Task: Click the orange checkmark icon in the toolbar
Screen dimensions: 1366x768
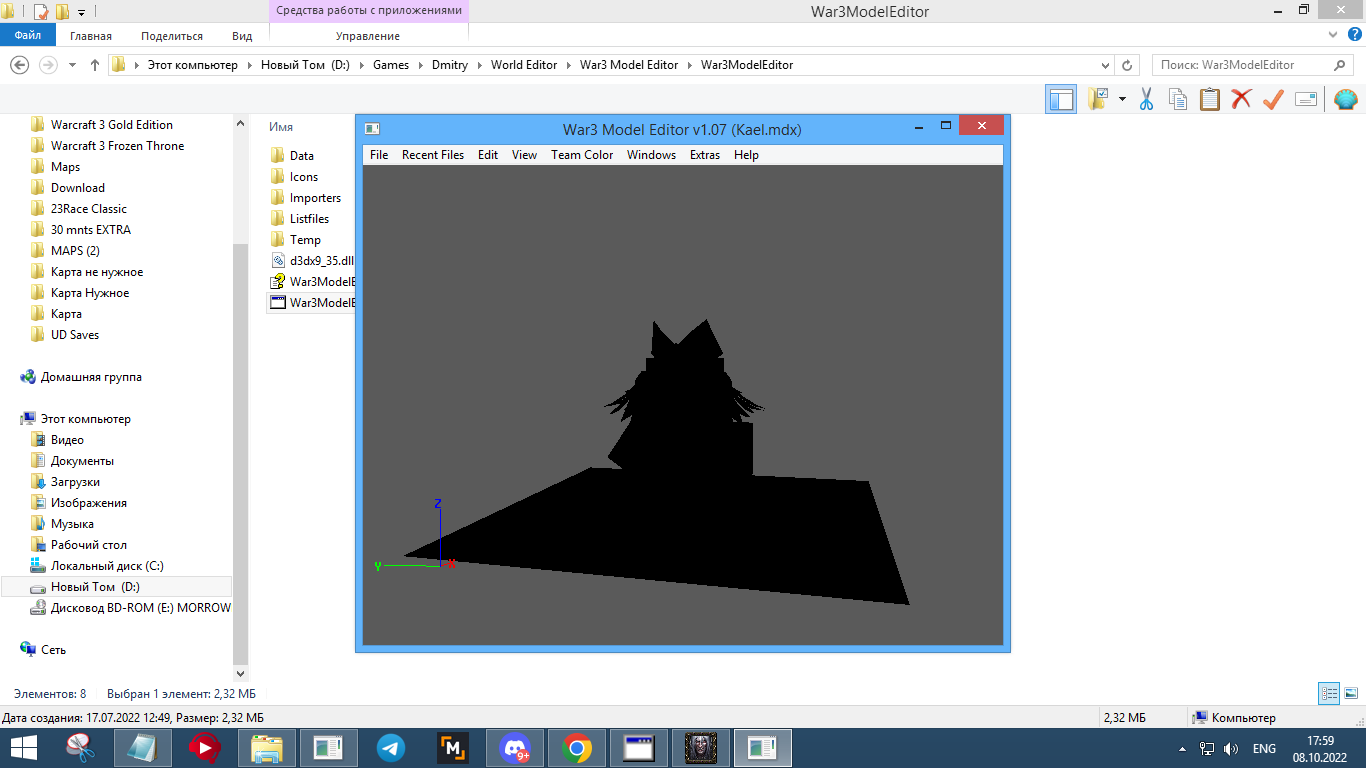Action: (x=1273, y=99)
